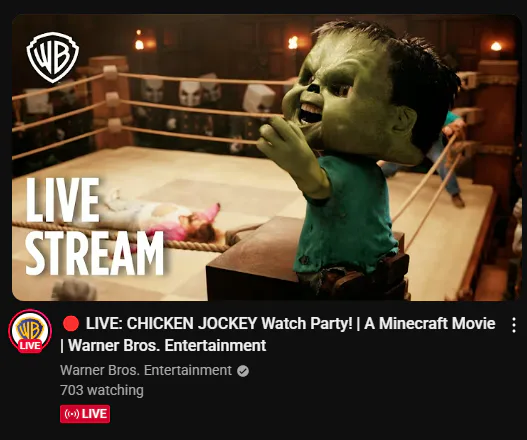This screenshot has width=527, height=440.
Task: Click the Warner Bros. channel avatar
Action: pos(30,331)
